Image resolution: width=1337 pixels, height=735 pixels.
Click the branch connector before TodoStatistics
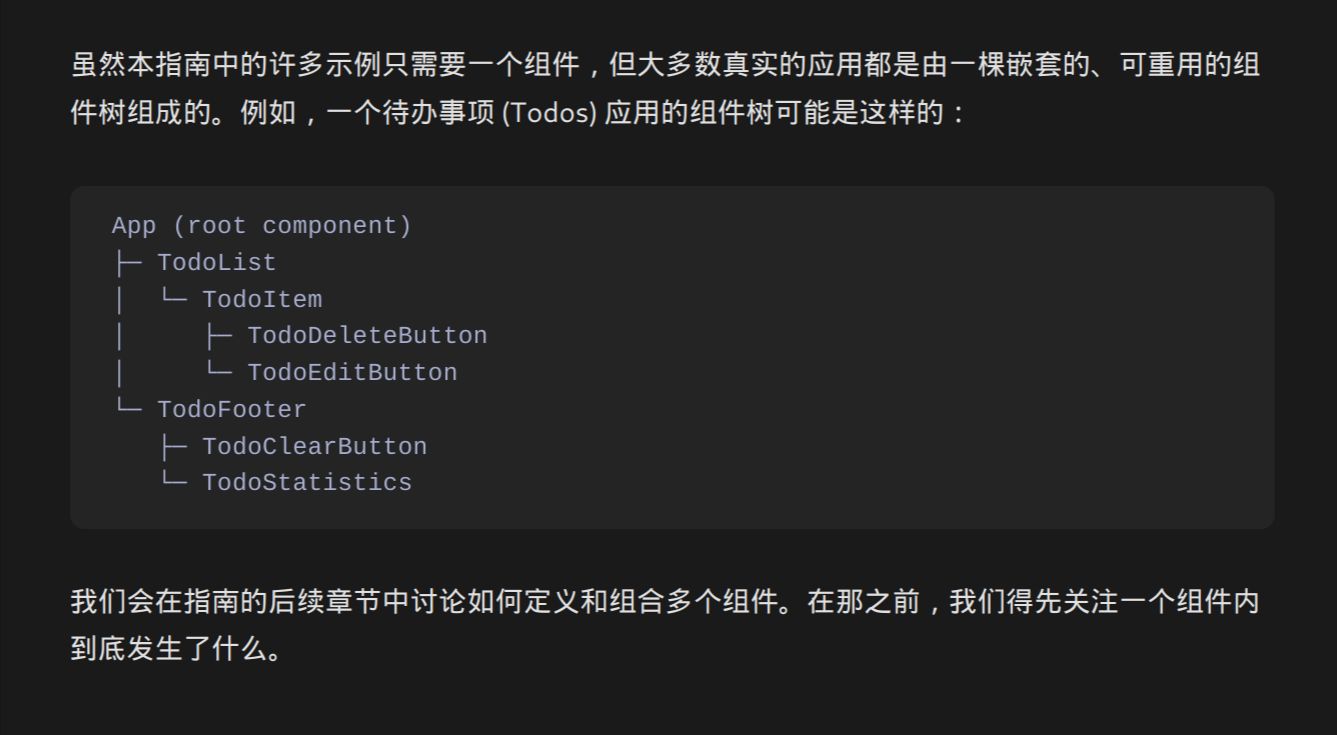tap(174, 481)
